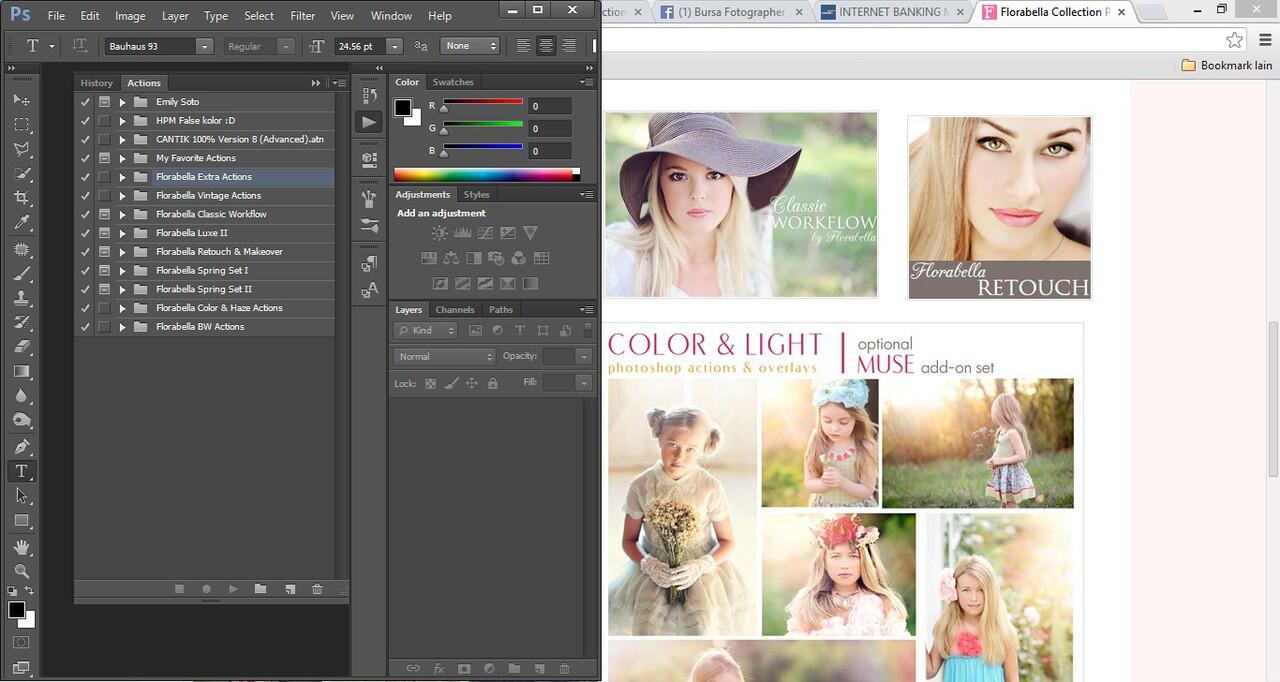
Task: Toggle checkmark for HPM False kolor set
Action: [85, 121]
